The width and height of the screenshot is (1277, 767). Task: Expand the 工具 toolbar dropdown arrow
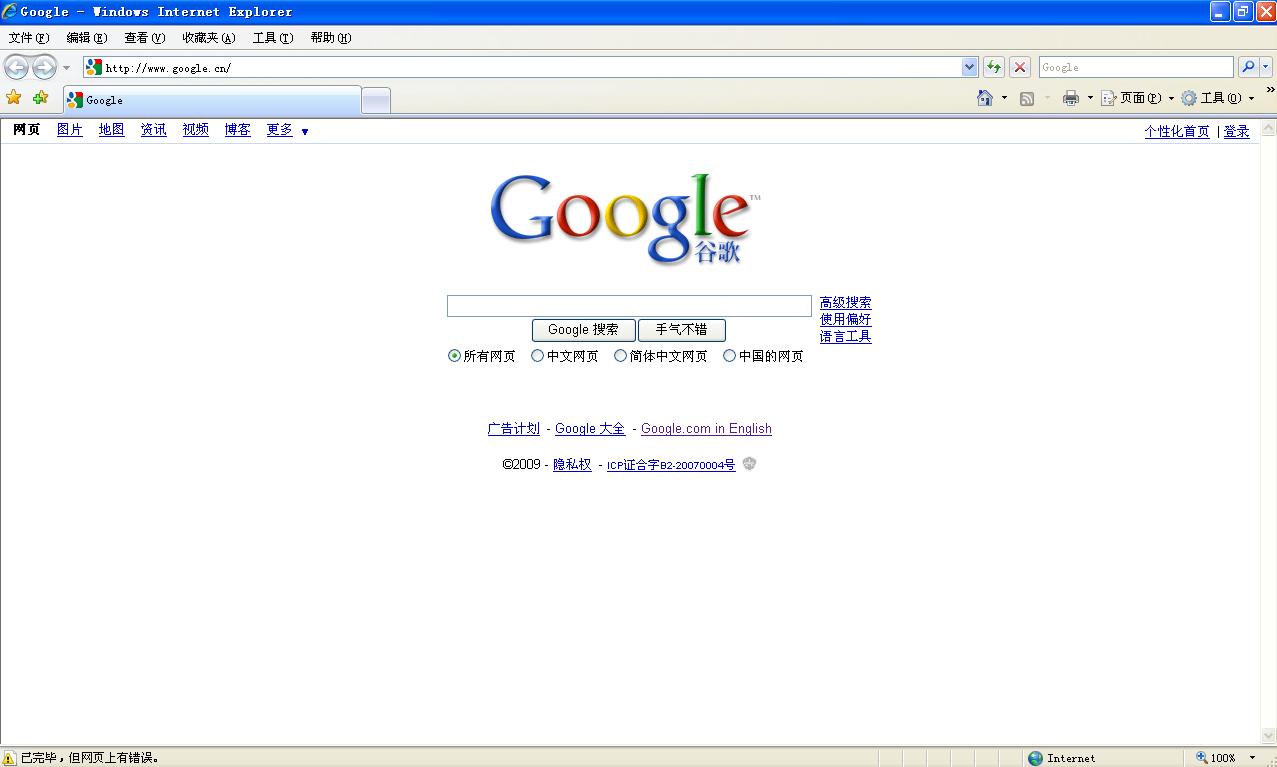tap(1251, 98)
